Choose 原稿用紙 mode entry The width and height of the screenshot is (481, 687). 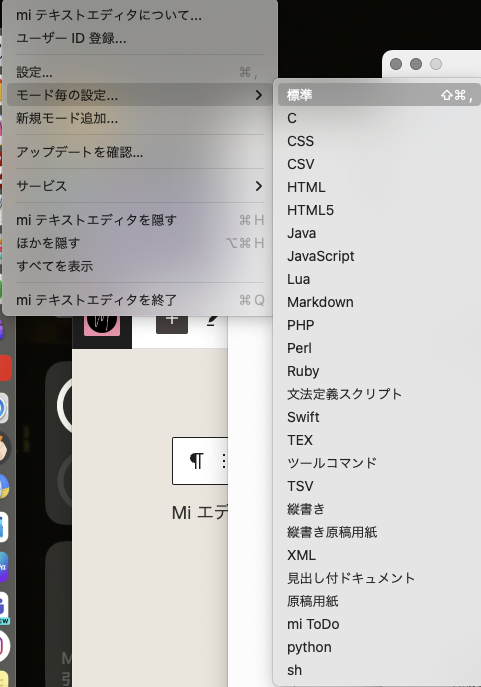[379, 601]
